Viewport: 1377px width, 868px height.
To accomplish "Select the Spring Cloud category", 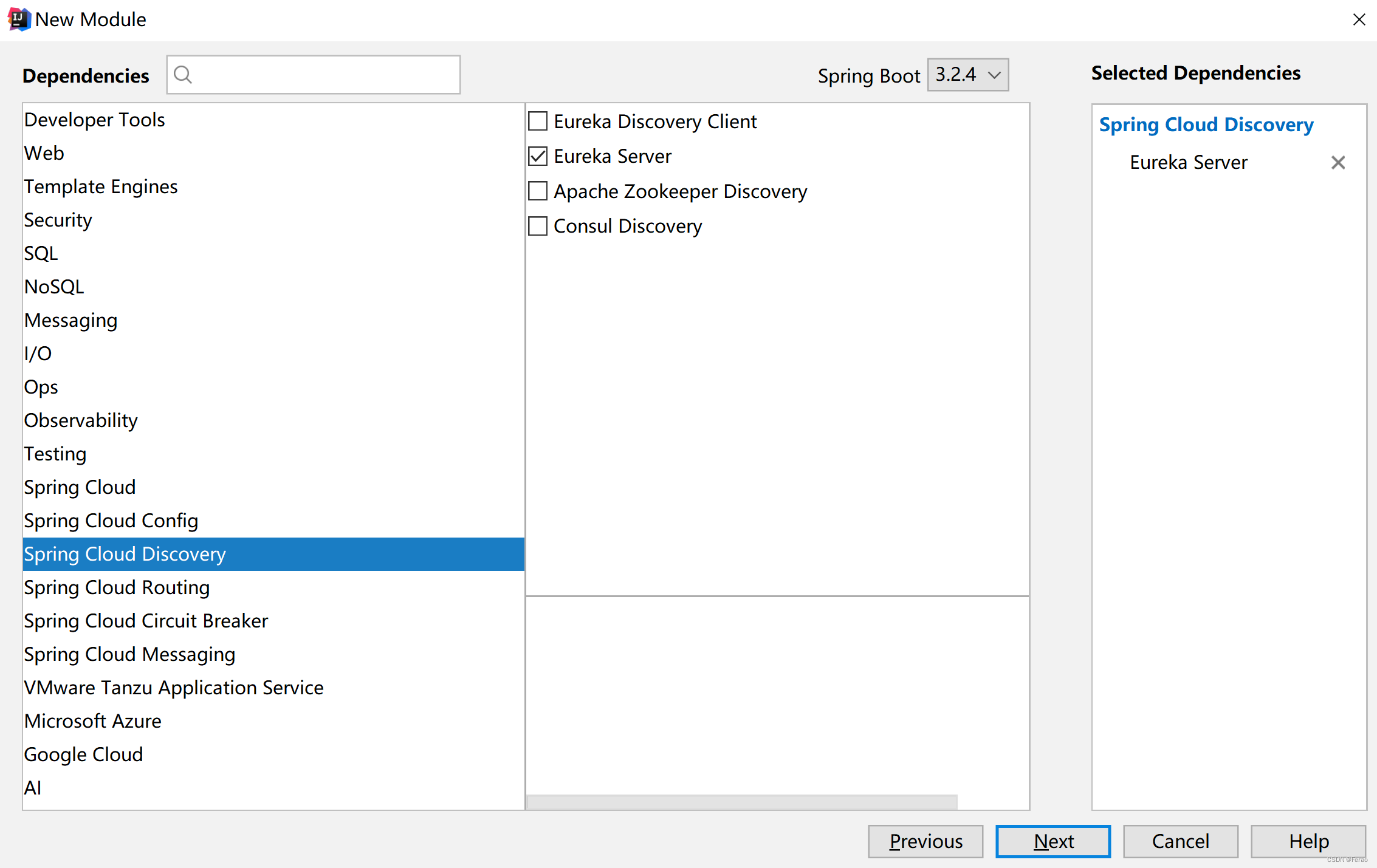I will pyautogui.click(x=273, y=487).
